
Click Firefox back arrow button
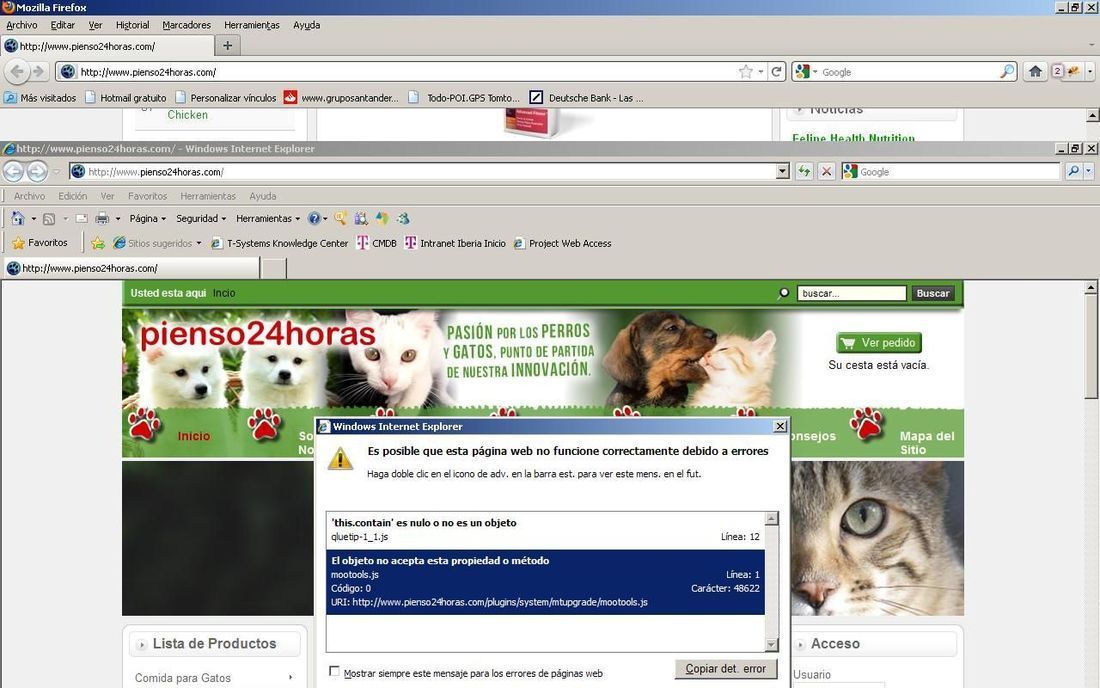[x=18, y=72]
